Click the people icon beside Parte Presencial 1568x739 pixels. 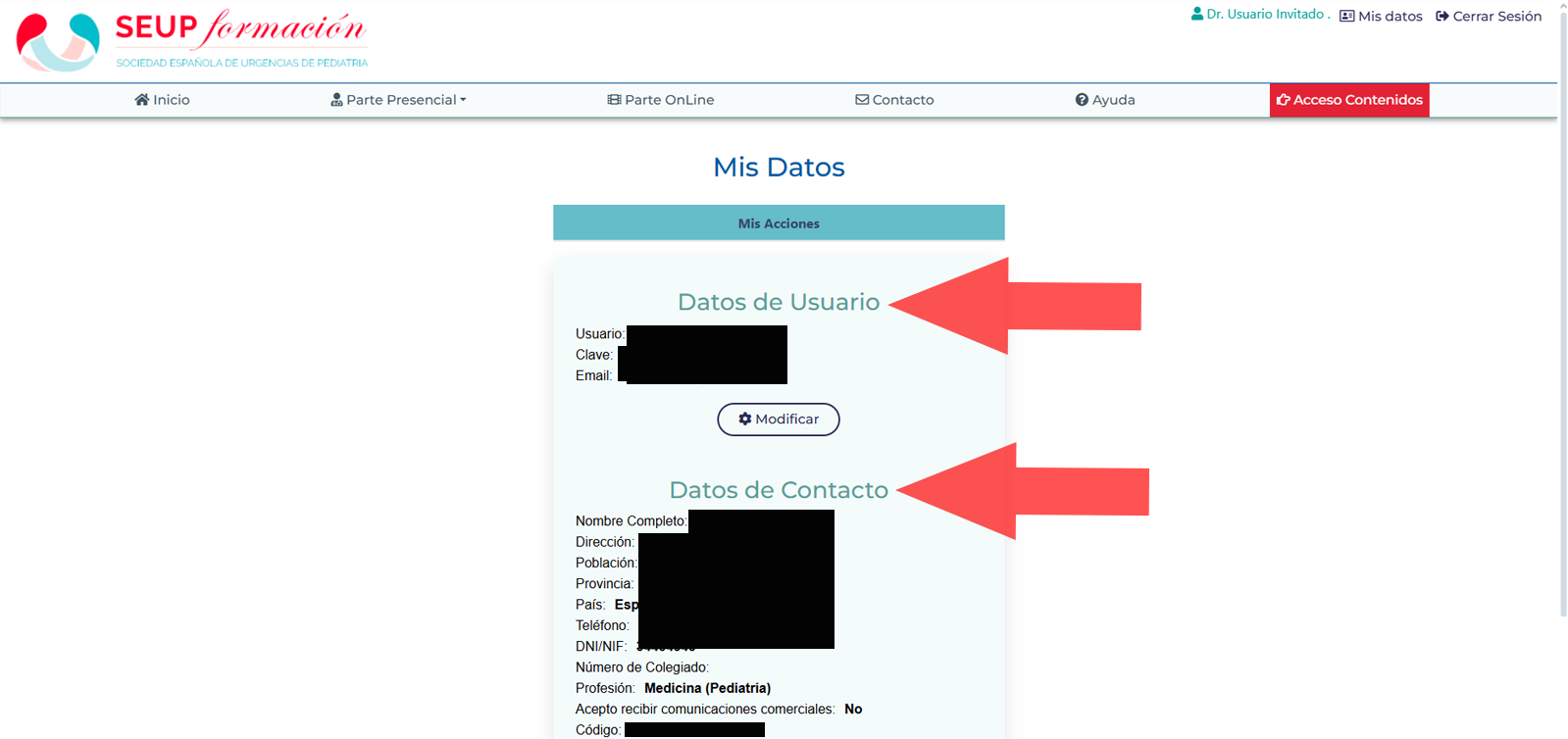[x=336, y=100]
